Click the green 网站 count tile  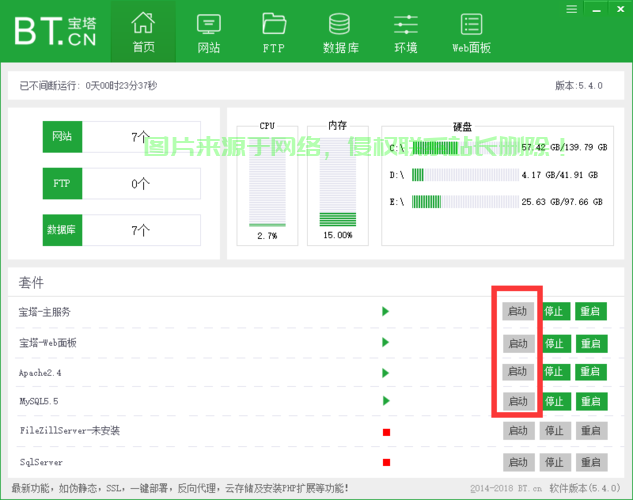point(63,137)
